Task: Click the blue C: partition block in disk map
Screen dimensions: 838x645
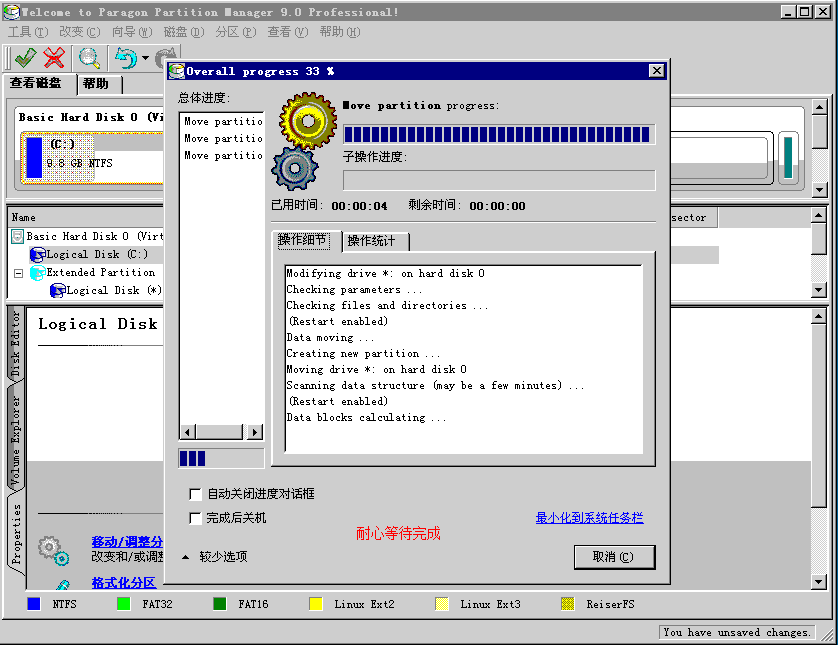Action: (35, 158)
